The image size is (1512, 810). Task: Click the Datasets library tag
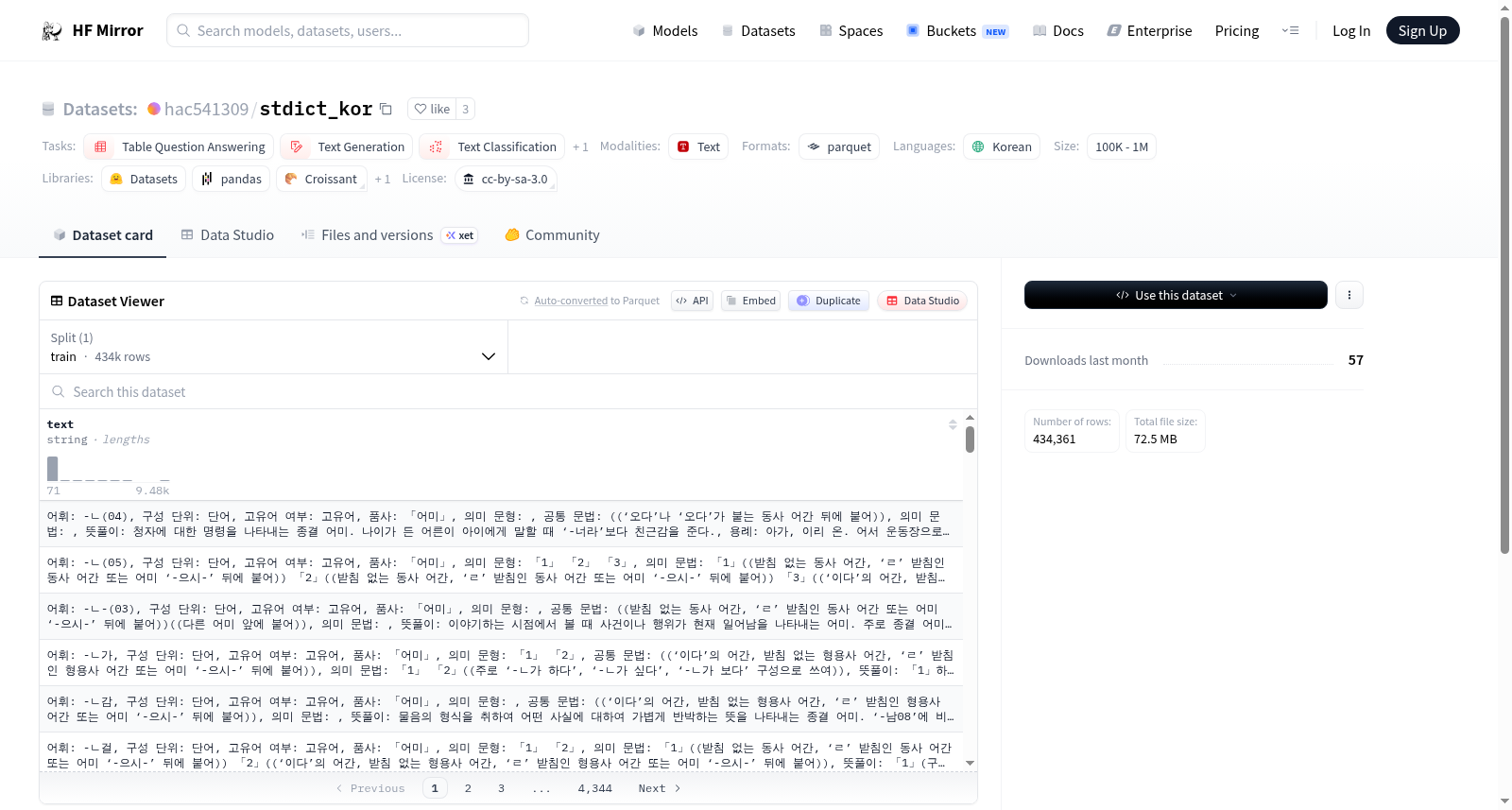coord(144,179)
